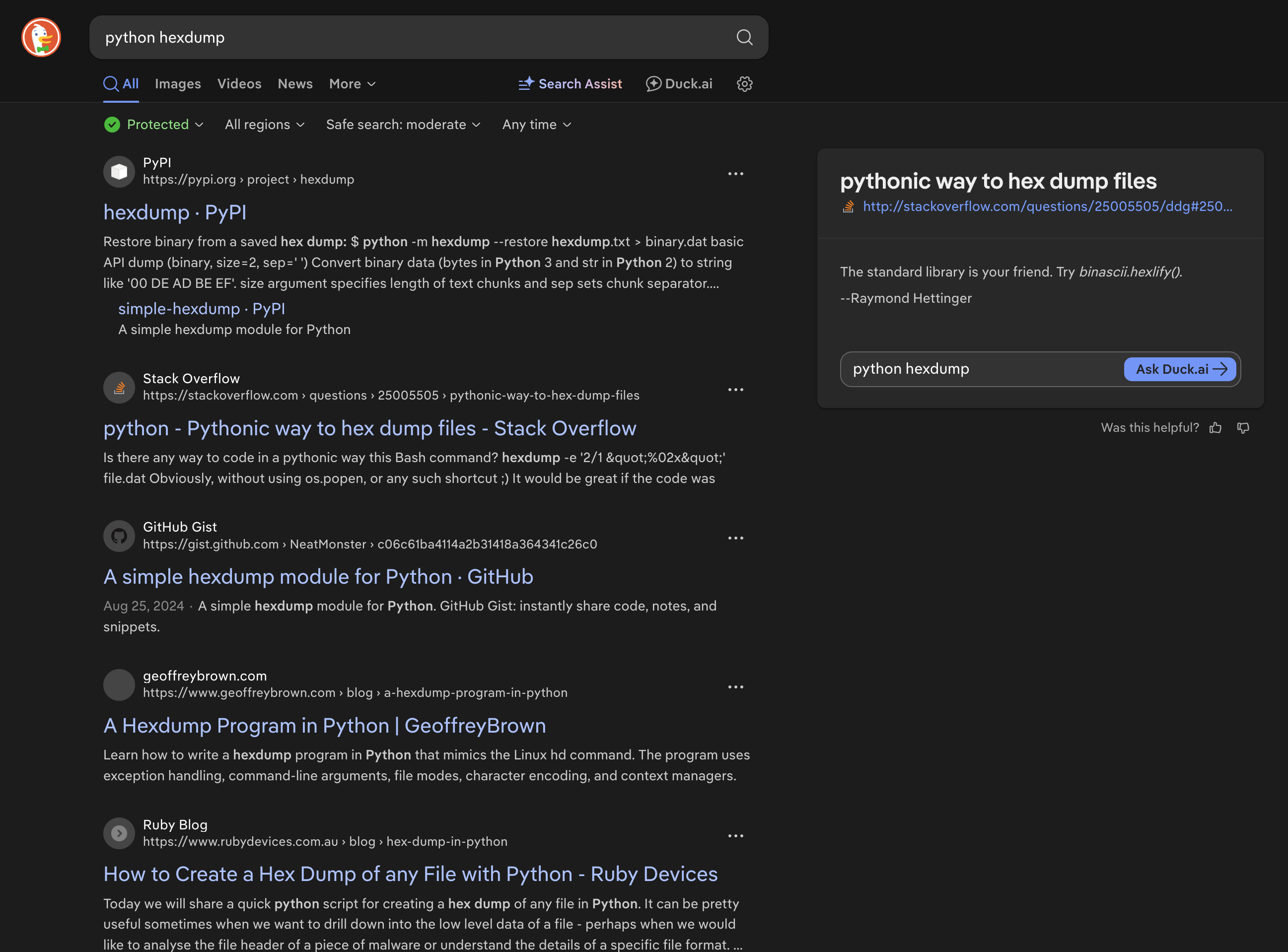Click the thumbs down feedback icon

coord(1243,427)
